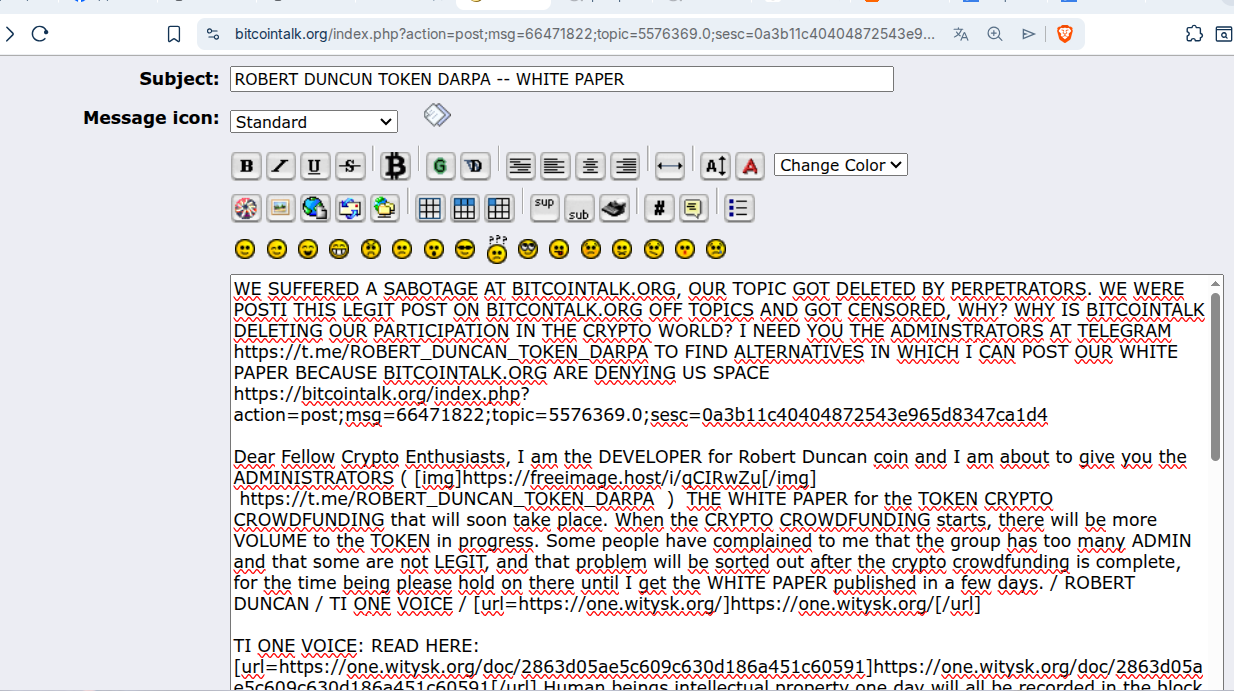Insert subscript text
This screenshot has height=691, width=1234.
coord(579,210)
